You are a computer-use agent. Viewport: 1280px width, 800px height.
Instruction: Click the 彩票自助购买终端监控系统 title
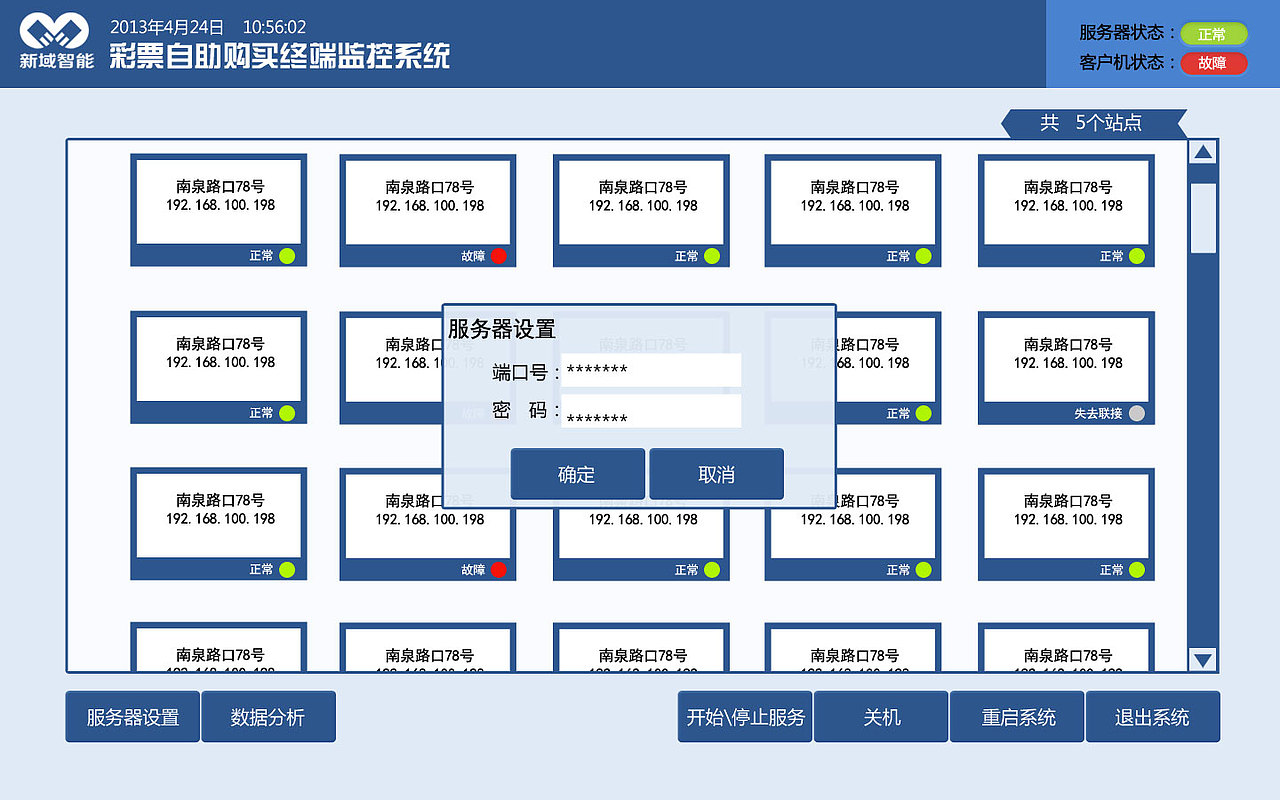point(280,56)
